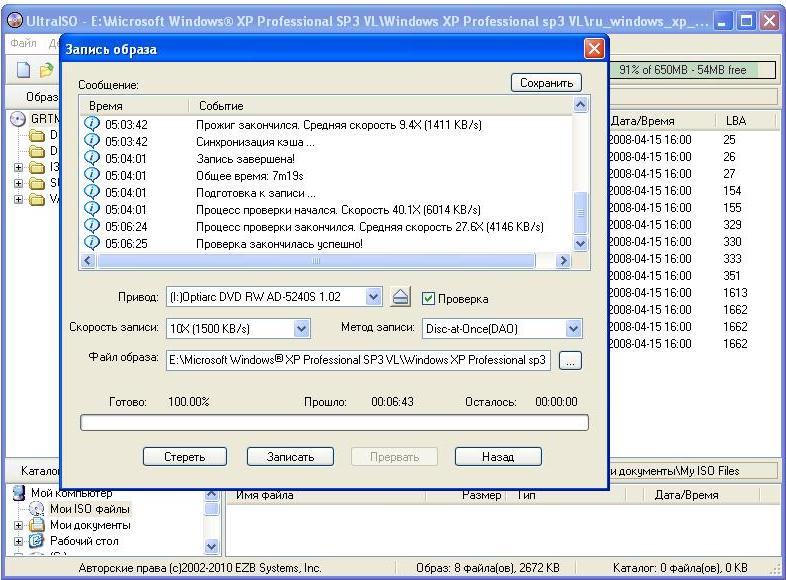Image resolution: width=786 pixels, height=580 pixels.
Task: Click the message log scroll-up arrow
Action: (580, 105)
